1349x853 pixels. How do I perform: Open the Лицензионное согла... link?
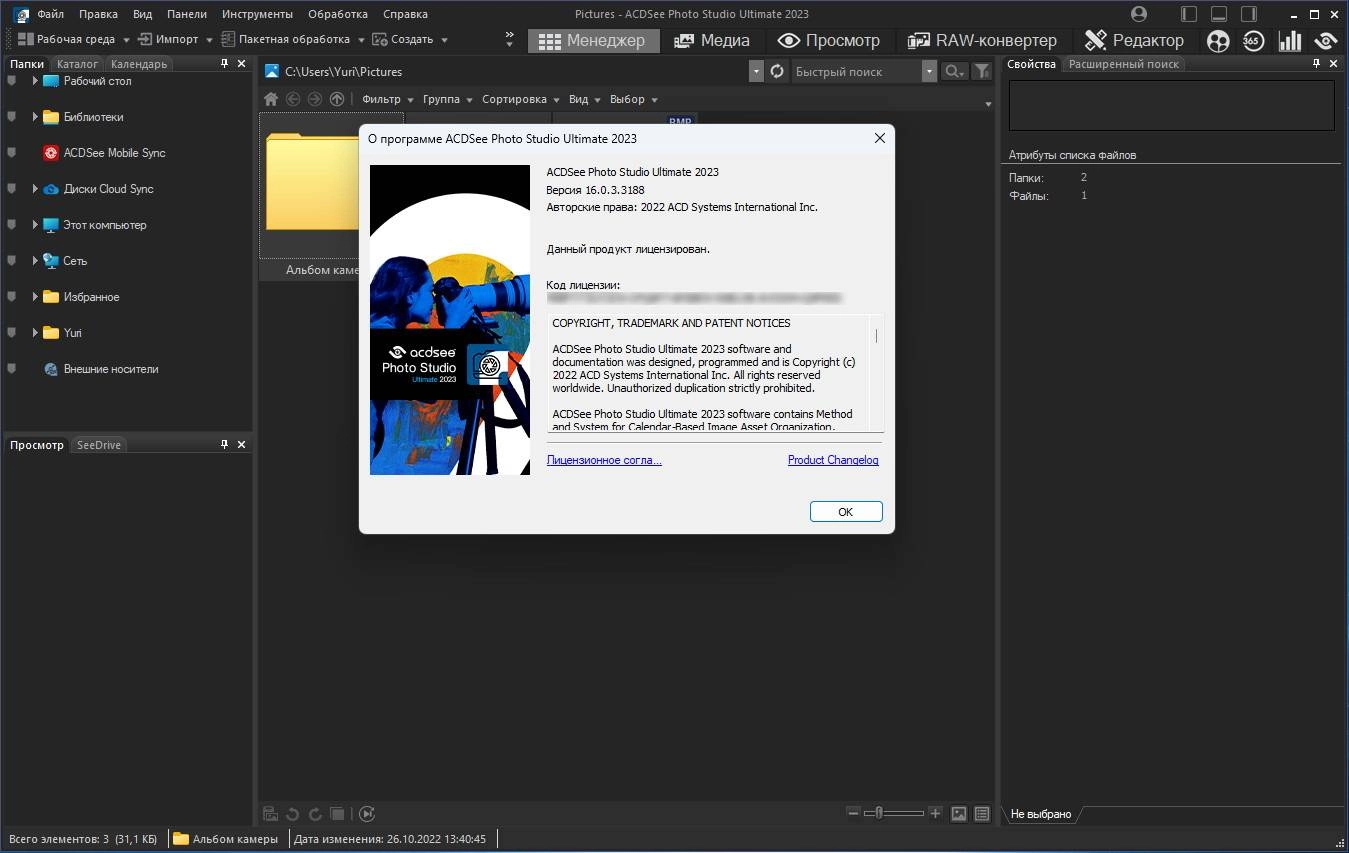pos(604,460)
